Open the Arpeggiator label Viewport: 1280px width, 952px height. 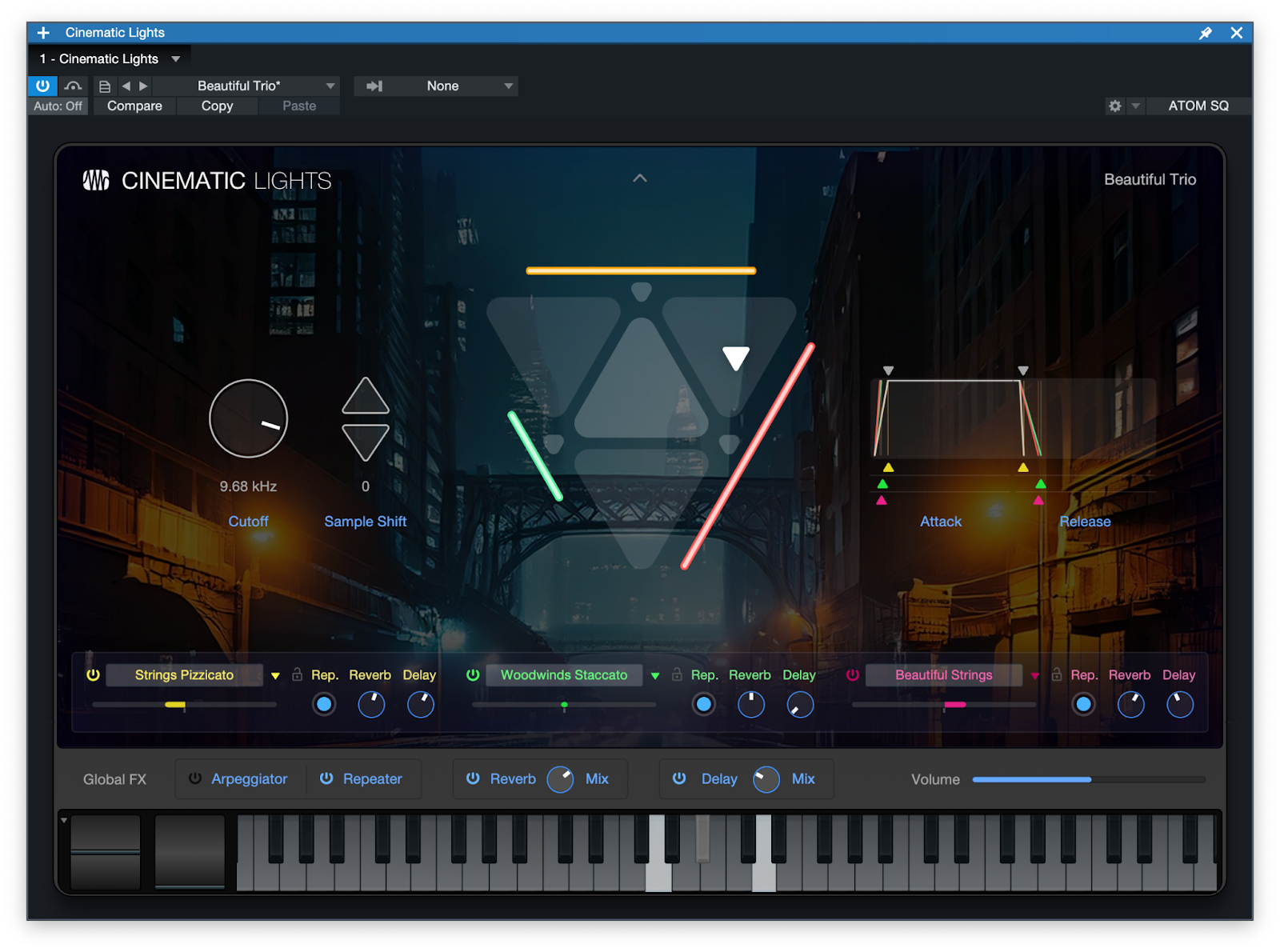(x=249, y=779)
